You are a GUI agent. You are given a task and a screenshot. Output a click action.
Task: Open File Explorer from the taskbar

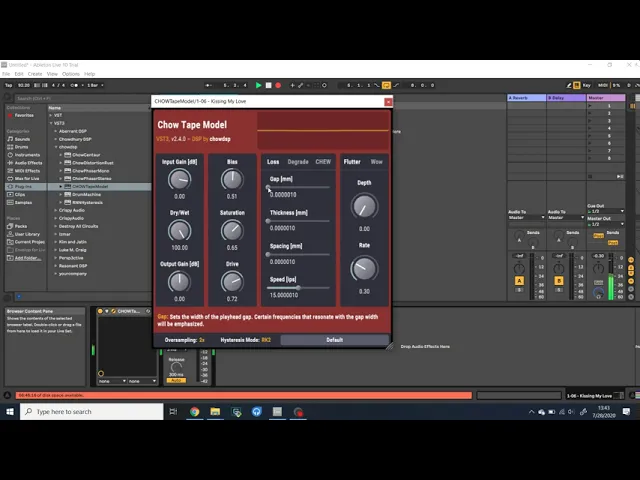tap(215, 412)
